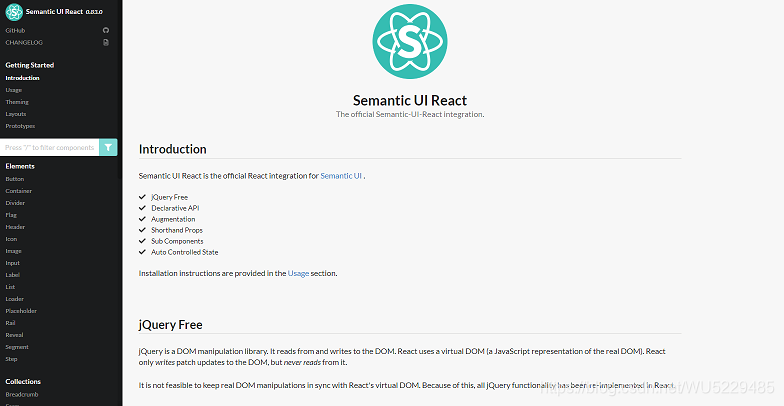The height and width of the screenshot is (406, 784).
Task: Click the Semantic UI React sidebar logo
Action: (14, 12)
